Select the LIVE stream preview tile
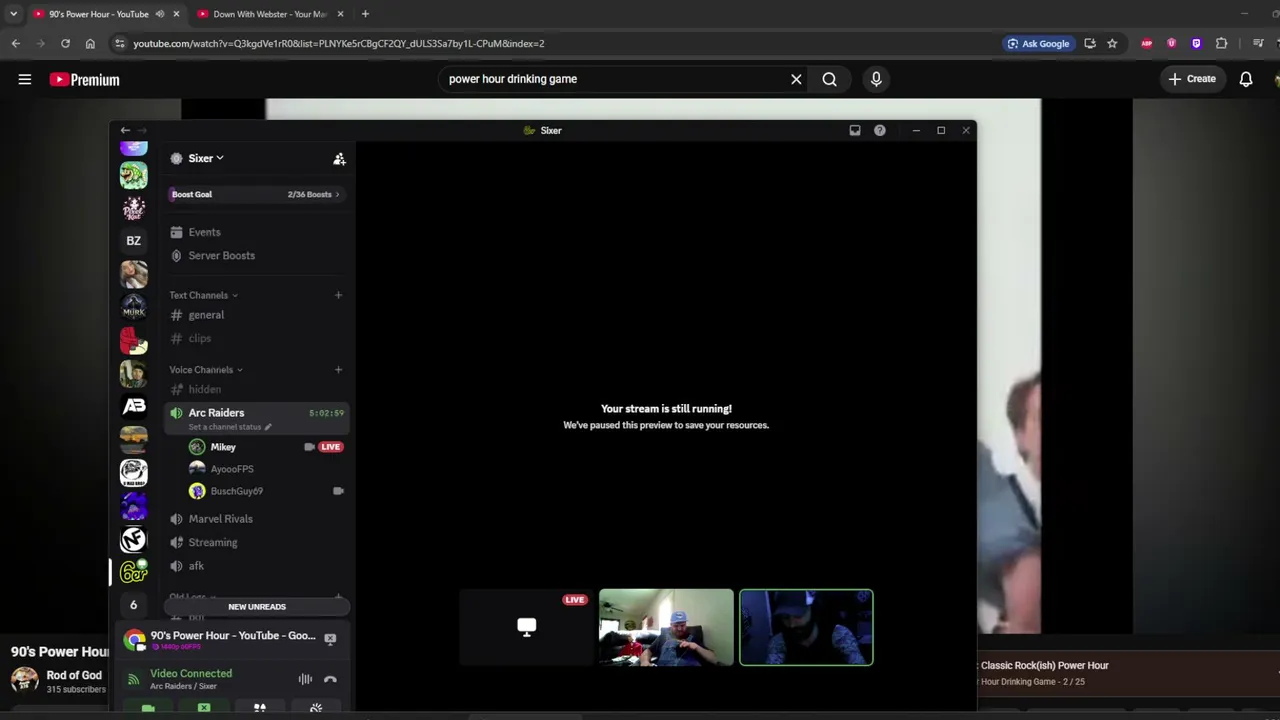The image size is (1280, 720). (527, 627)
